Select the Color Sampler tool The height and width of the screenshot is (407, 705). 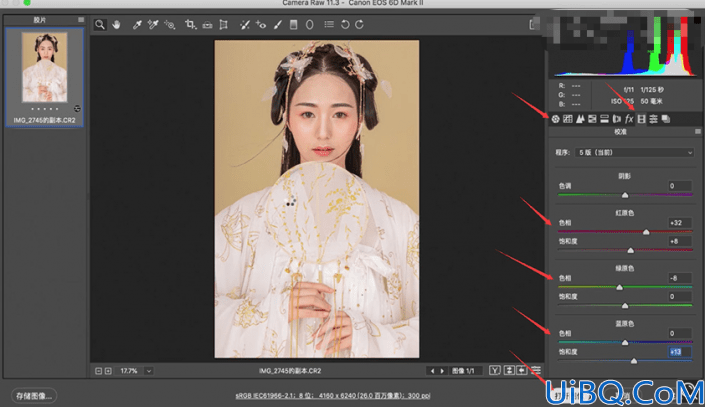153,24
